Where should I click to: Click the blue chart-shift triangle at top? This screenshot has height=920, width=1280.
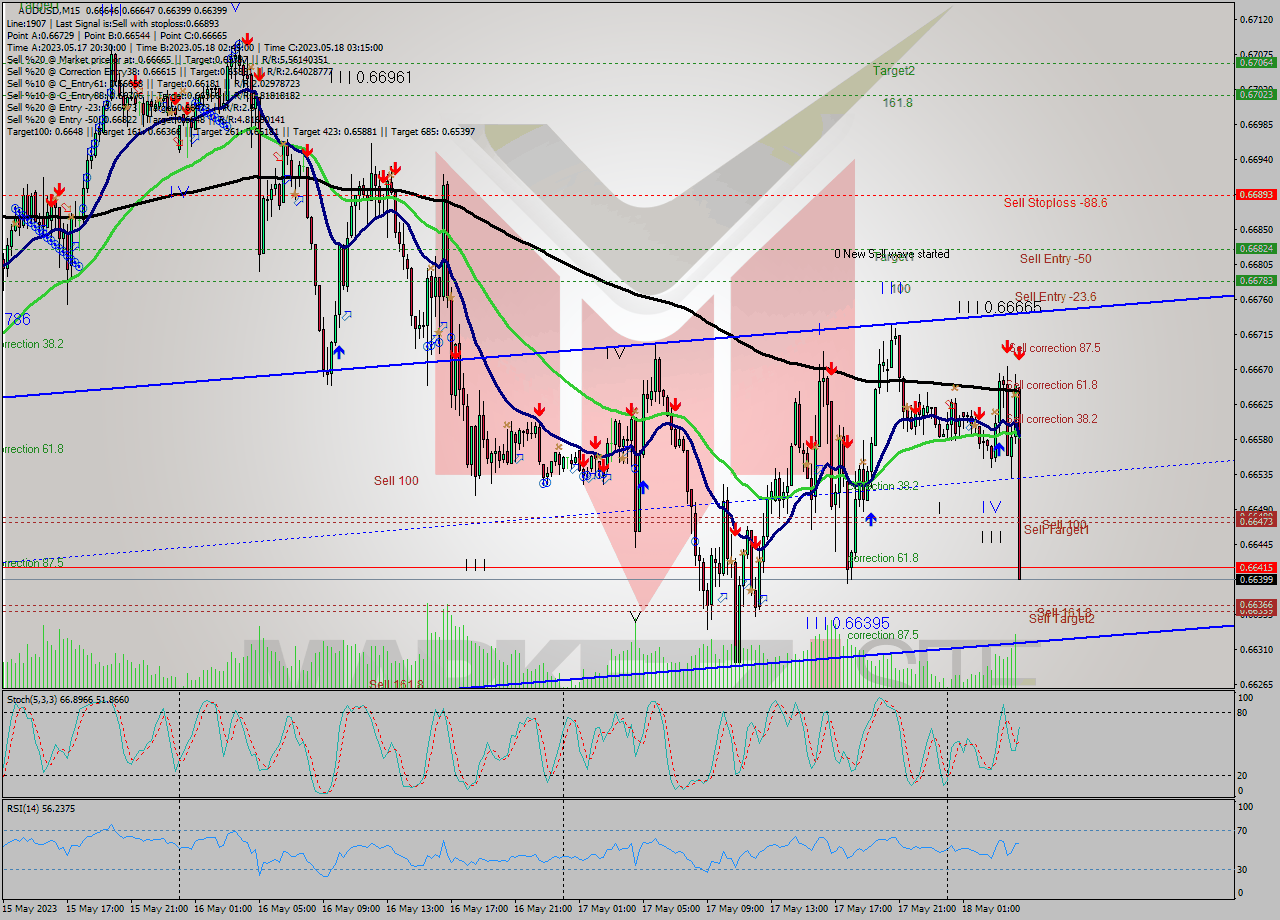235,6
